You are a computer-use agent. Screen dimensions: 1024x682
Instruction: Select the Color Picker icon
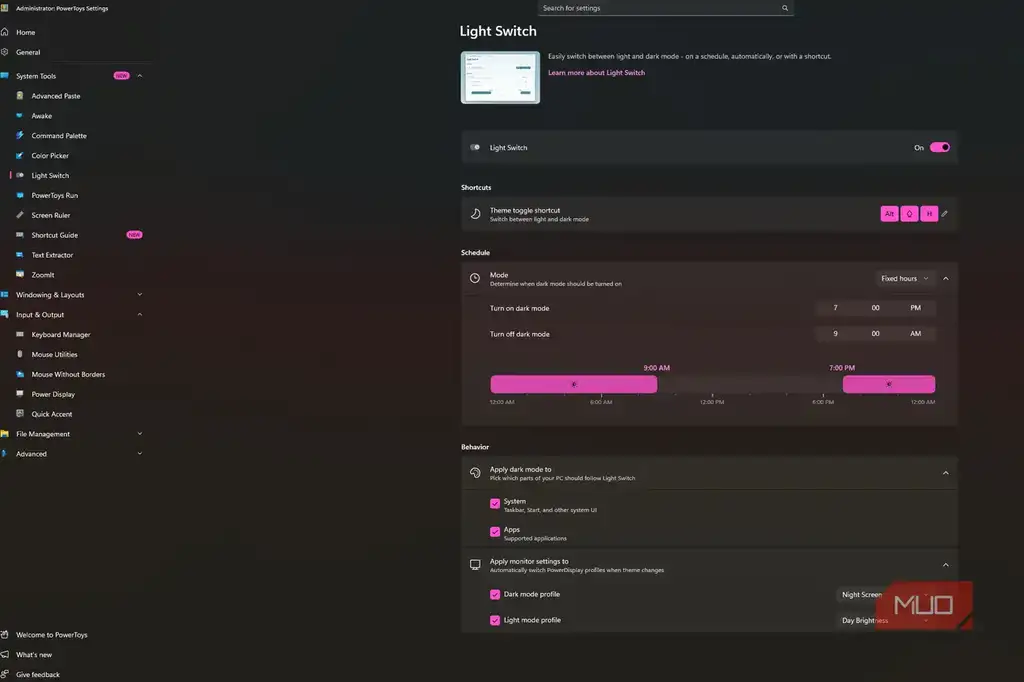[20, 155]
